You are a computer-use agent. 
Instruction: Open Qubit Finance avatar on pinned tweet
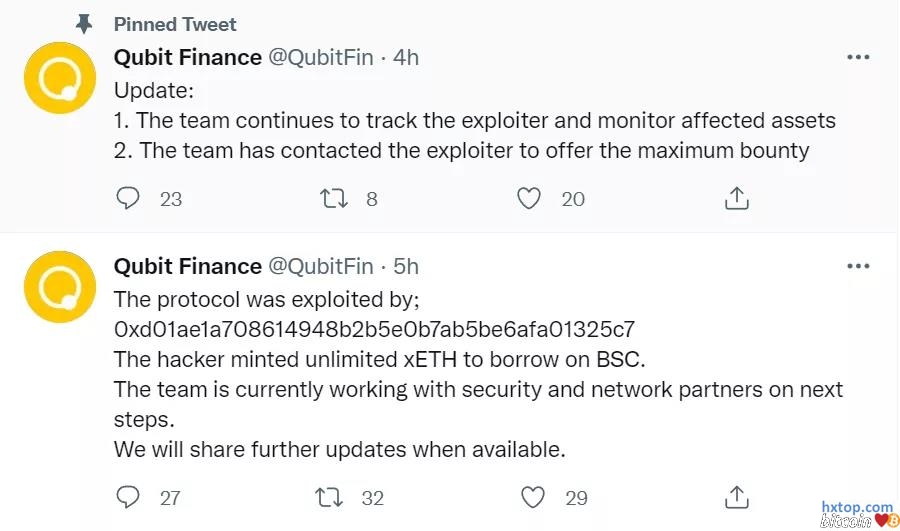click(x=59, y=77)
